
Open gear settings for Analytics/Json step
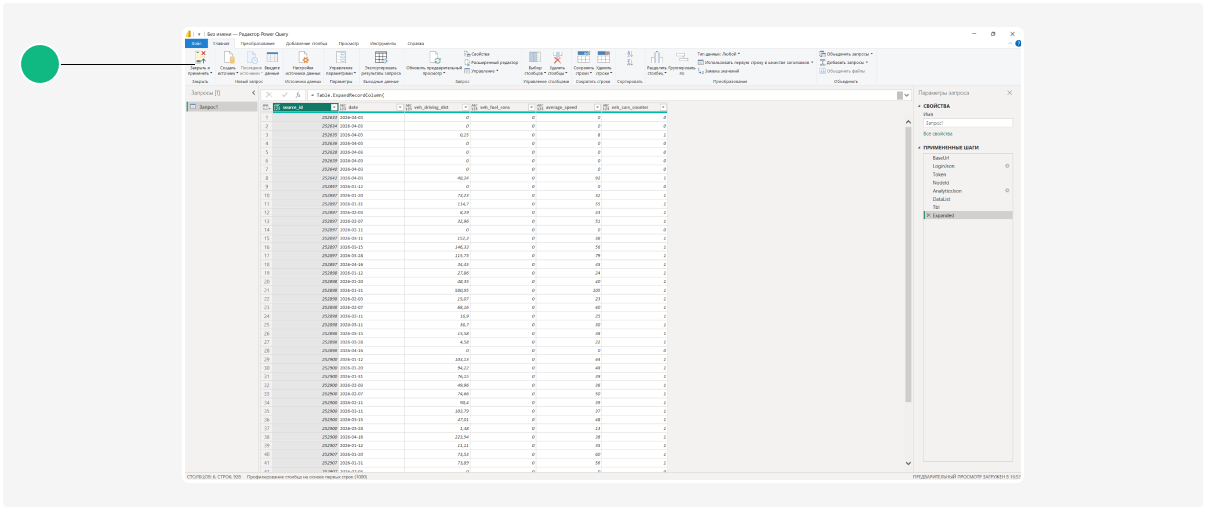1007,190
